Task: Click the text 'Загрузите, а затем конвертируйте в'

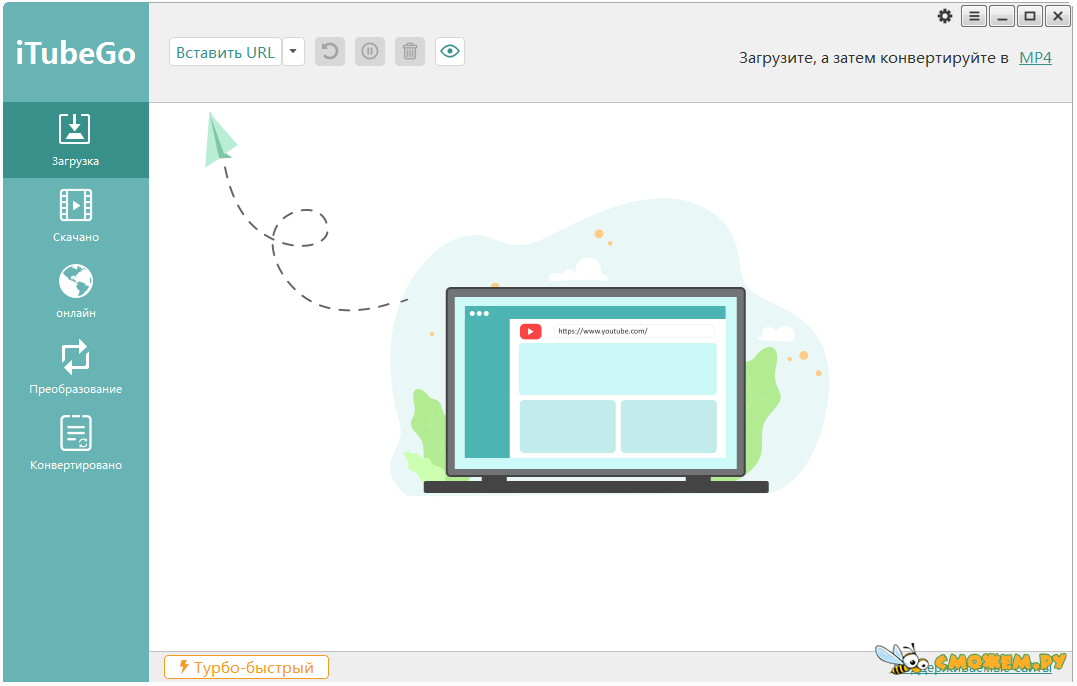Action: pos(874,58)
